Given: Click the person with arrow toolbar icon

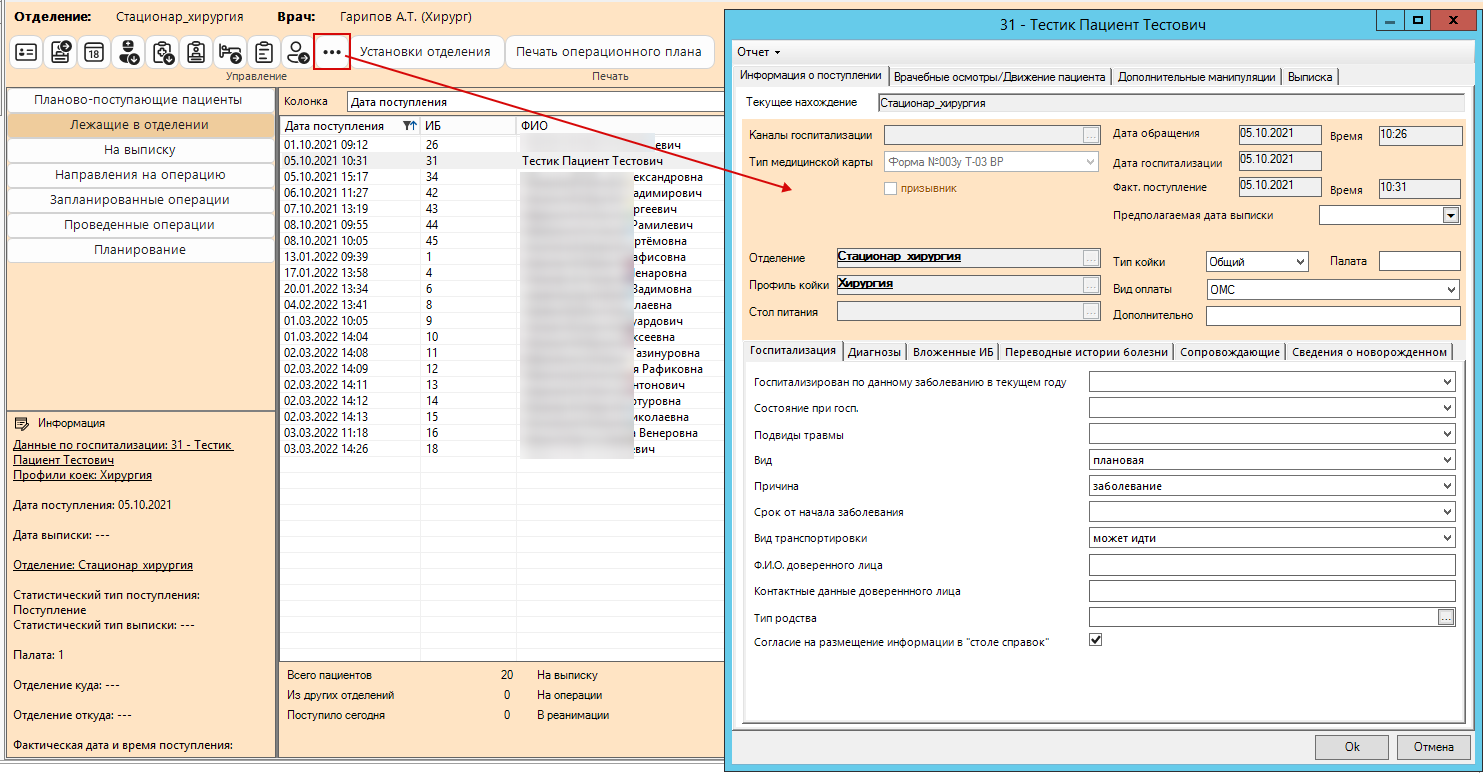Looking at the screenshot, I should click(x=298, y=52).
